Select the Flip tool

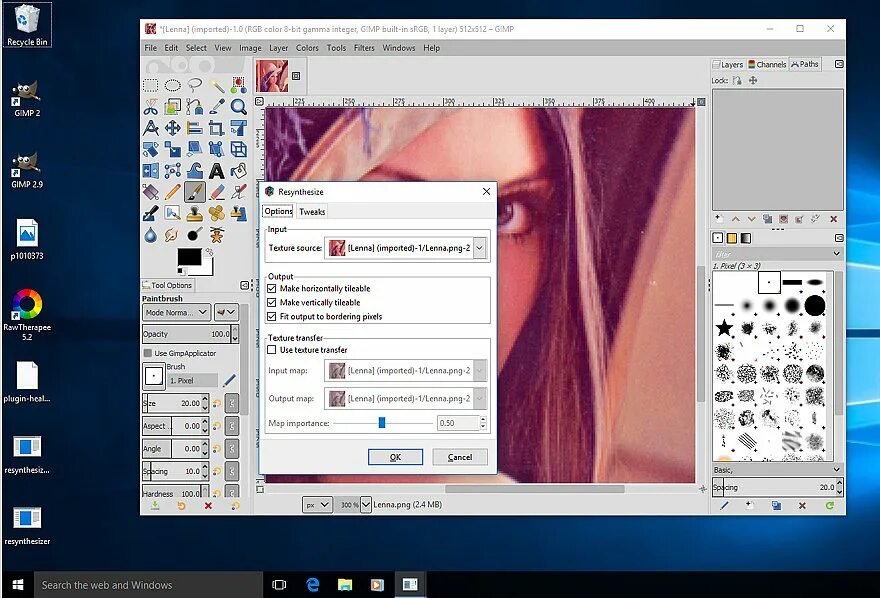[x=150, y=171]
